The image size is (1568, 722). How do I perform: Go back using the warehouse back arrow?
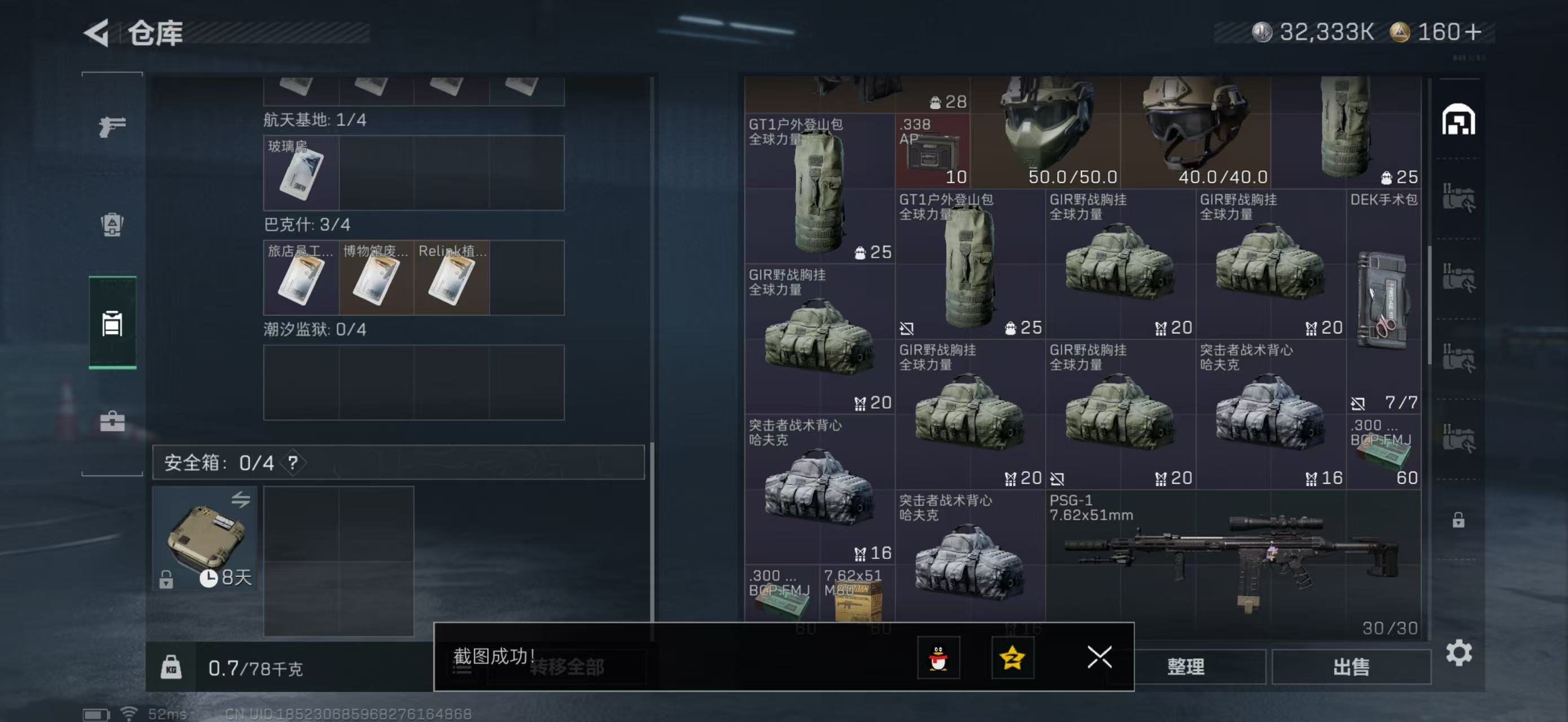pyautogui.click(x=96, y=32)
